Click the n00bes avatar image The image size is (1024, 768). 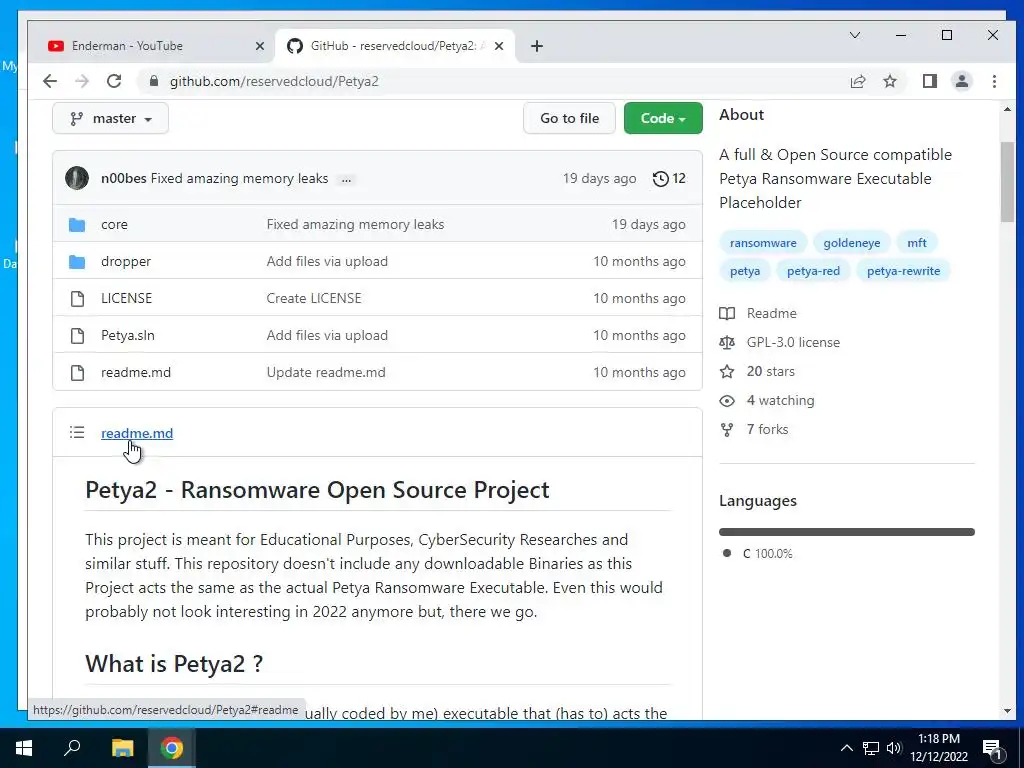(x=76, y=178)
